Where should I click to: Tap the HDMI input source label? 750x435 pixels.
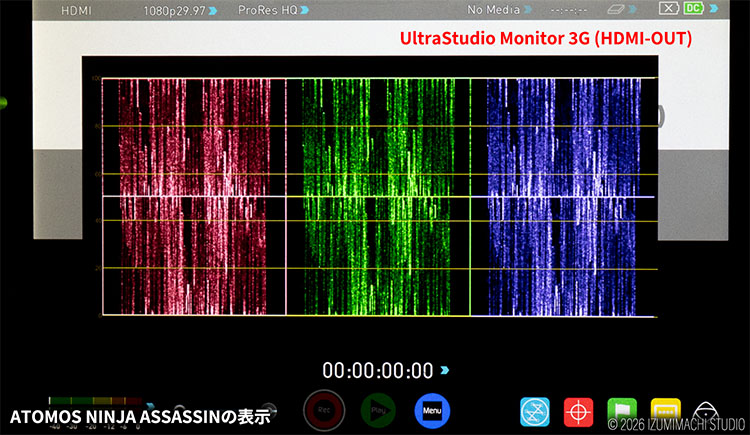point(76,11)
